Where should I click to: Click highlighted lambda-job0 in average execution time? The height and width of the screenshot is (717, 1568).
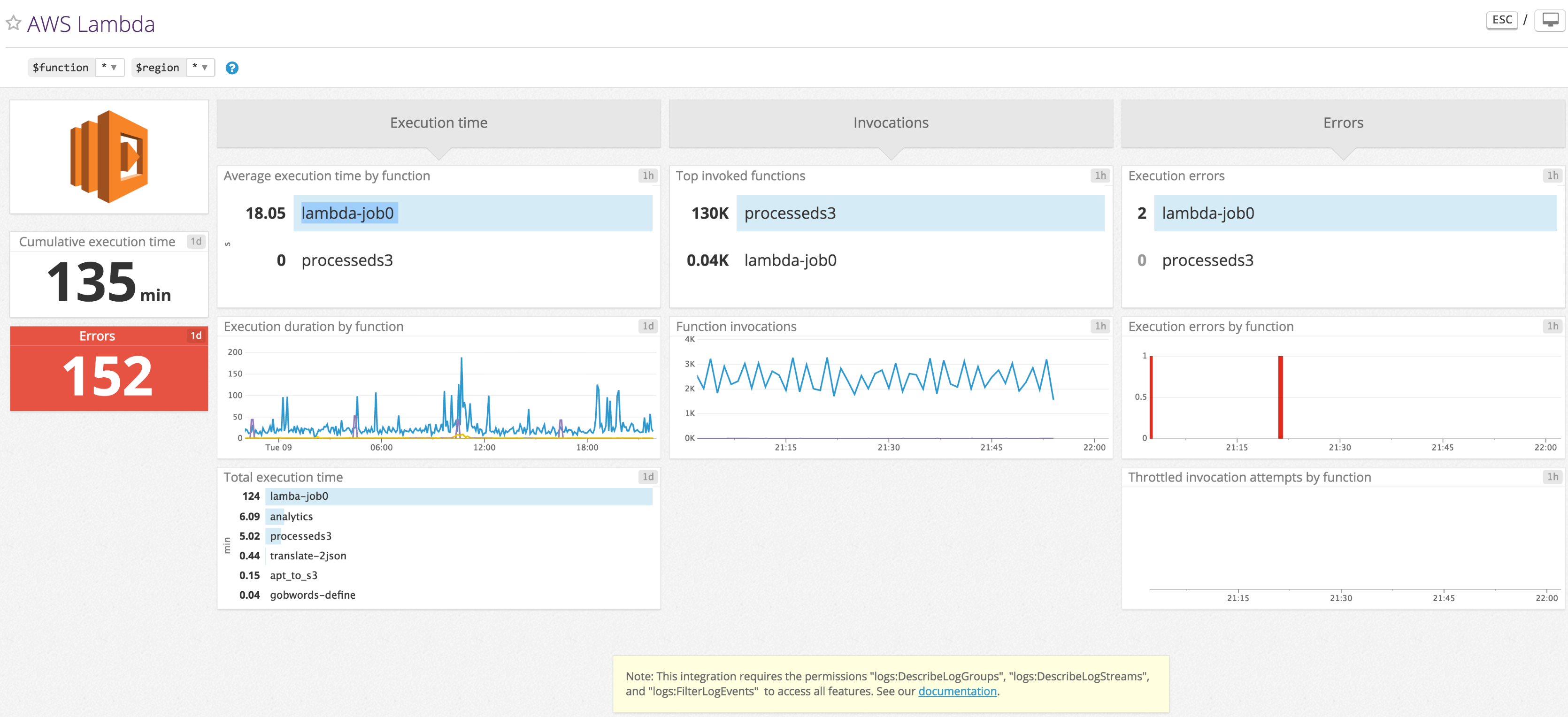[x=348, y=213]
